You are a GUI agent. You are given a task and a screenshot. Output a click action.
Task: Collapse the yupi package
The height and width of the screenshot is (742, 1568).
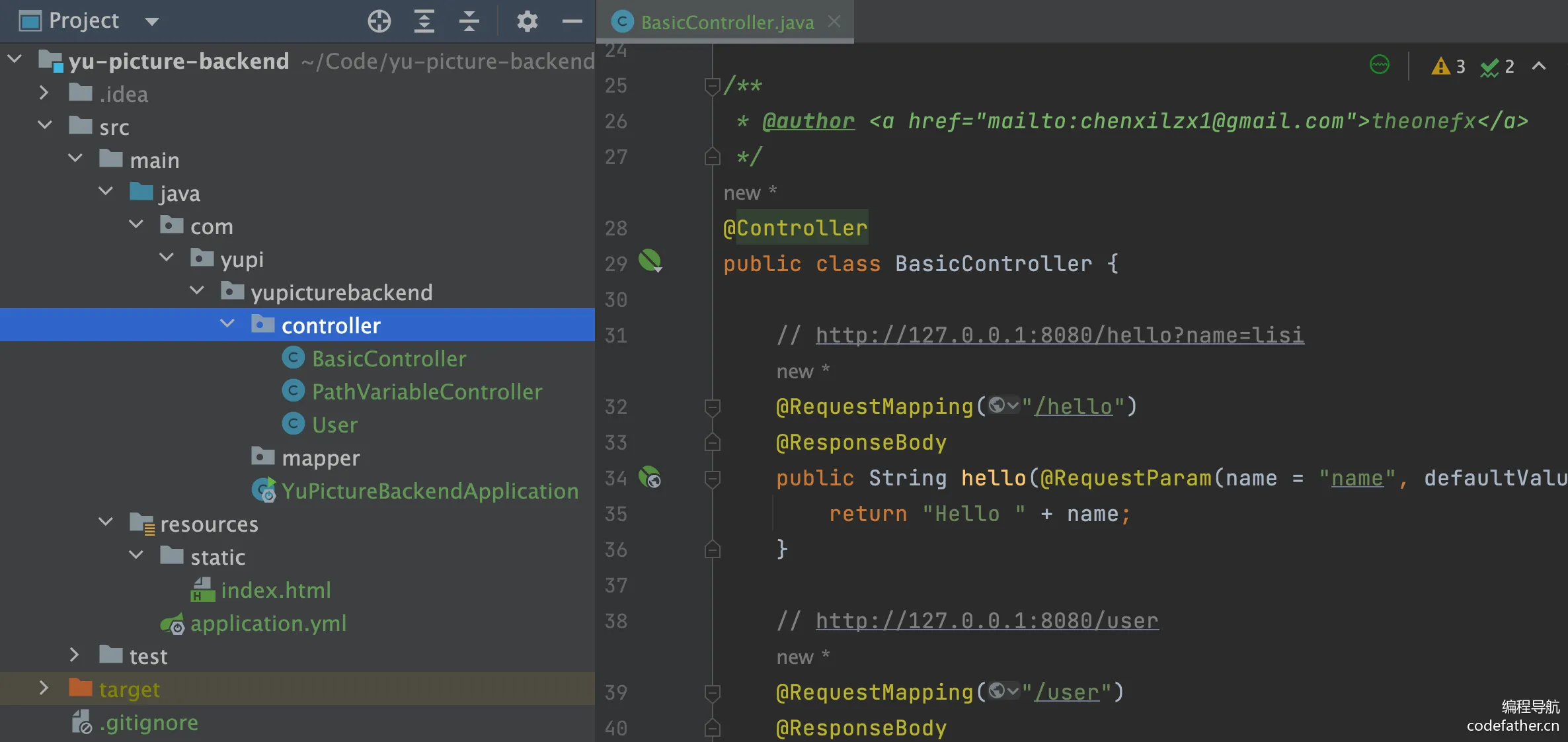167,257
